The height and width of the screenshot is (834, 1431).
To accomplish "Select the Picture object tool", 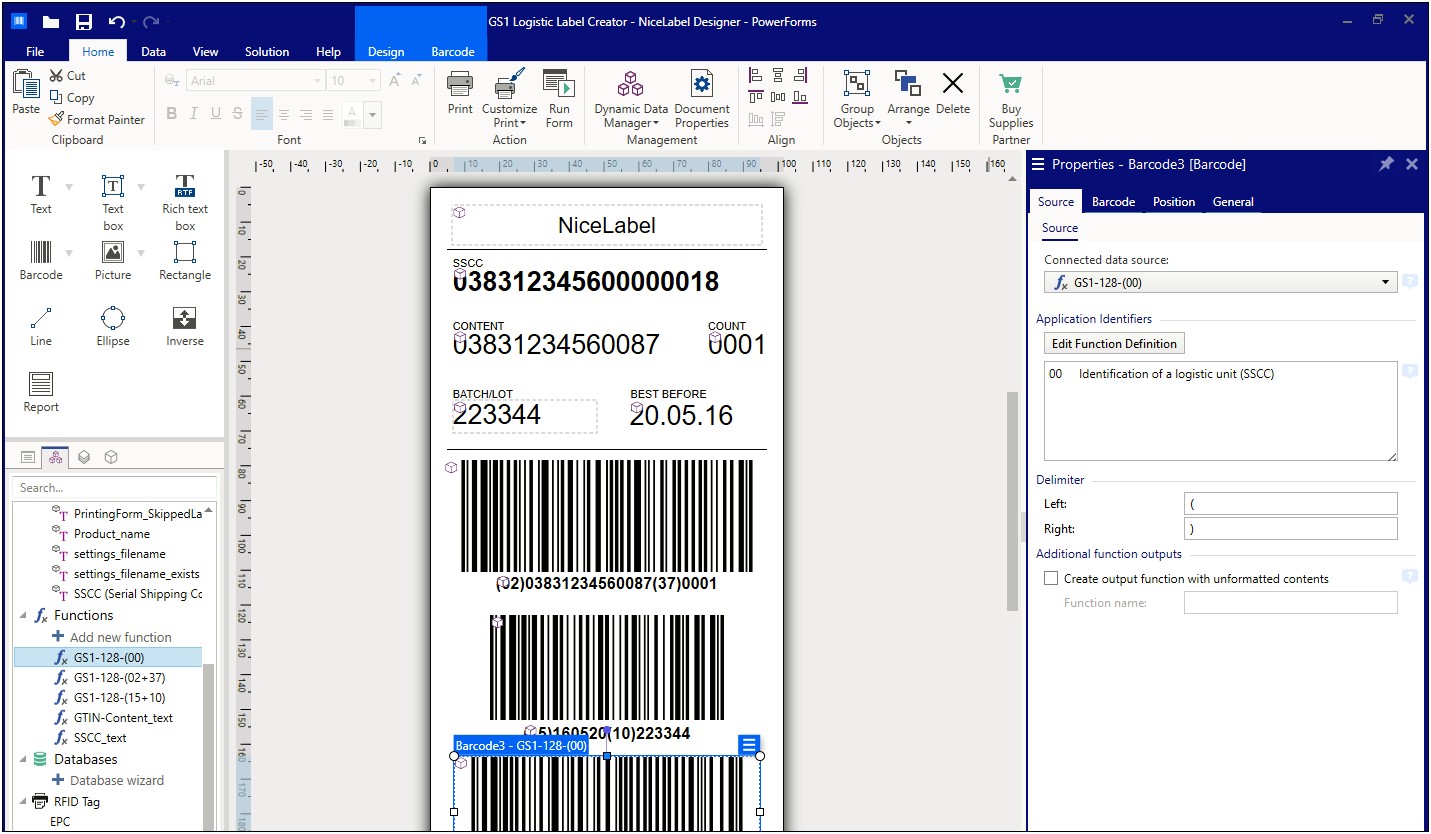I will [113, 260].
